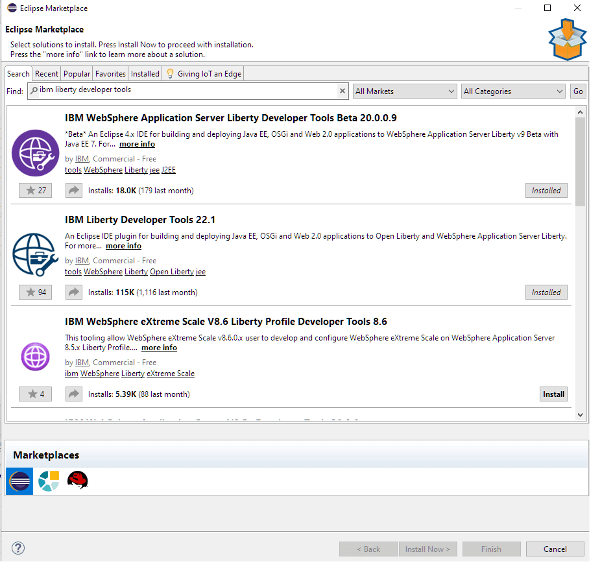Click the Back button
Screen dimensions: 590x562
[368, 549]
